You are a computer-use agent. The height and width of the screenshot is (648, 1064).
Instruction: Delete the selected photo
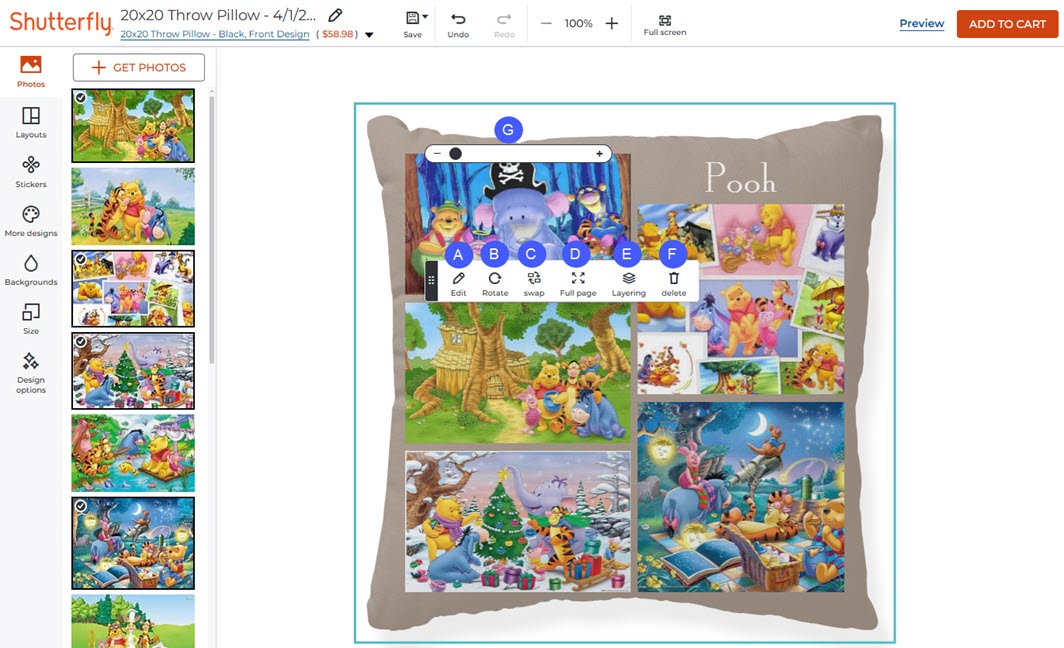pyautogui.click(x=674, y=284)
